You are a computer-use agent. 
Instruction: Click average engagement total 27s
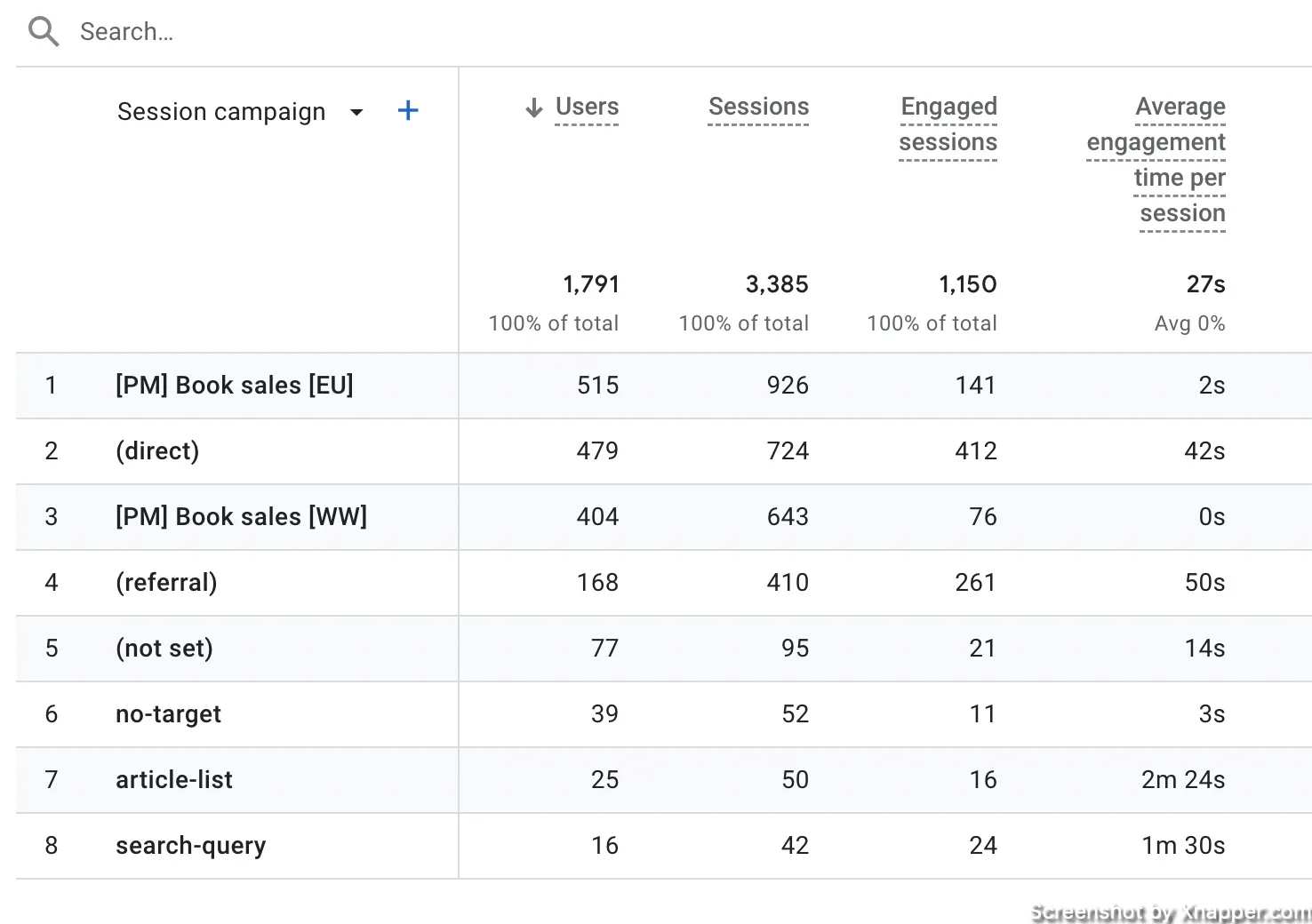[x=1206, y=284]
